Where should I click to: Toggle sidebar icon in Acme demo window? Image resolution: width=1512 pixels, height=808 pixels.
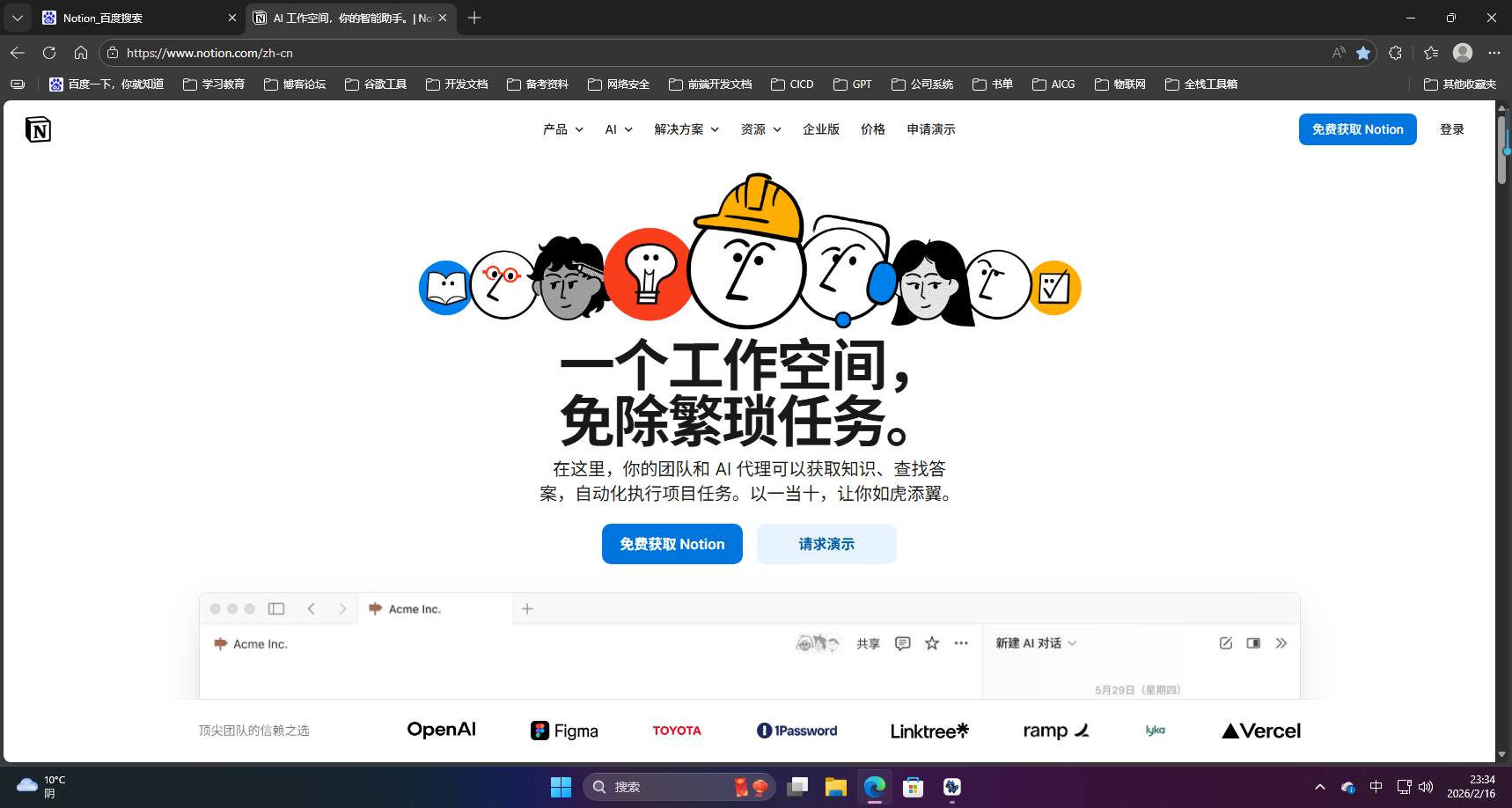(x=276, y=609)
